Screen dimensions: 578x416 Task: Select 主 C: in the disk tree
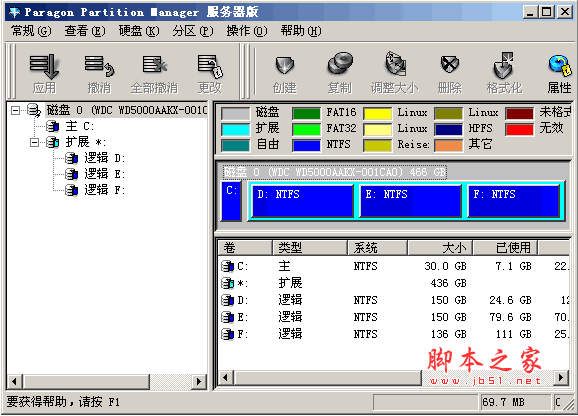click(x=80, y=126)
